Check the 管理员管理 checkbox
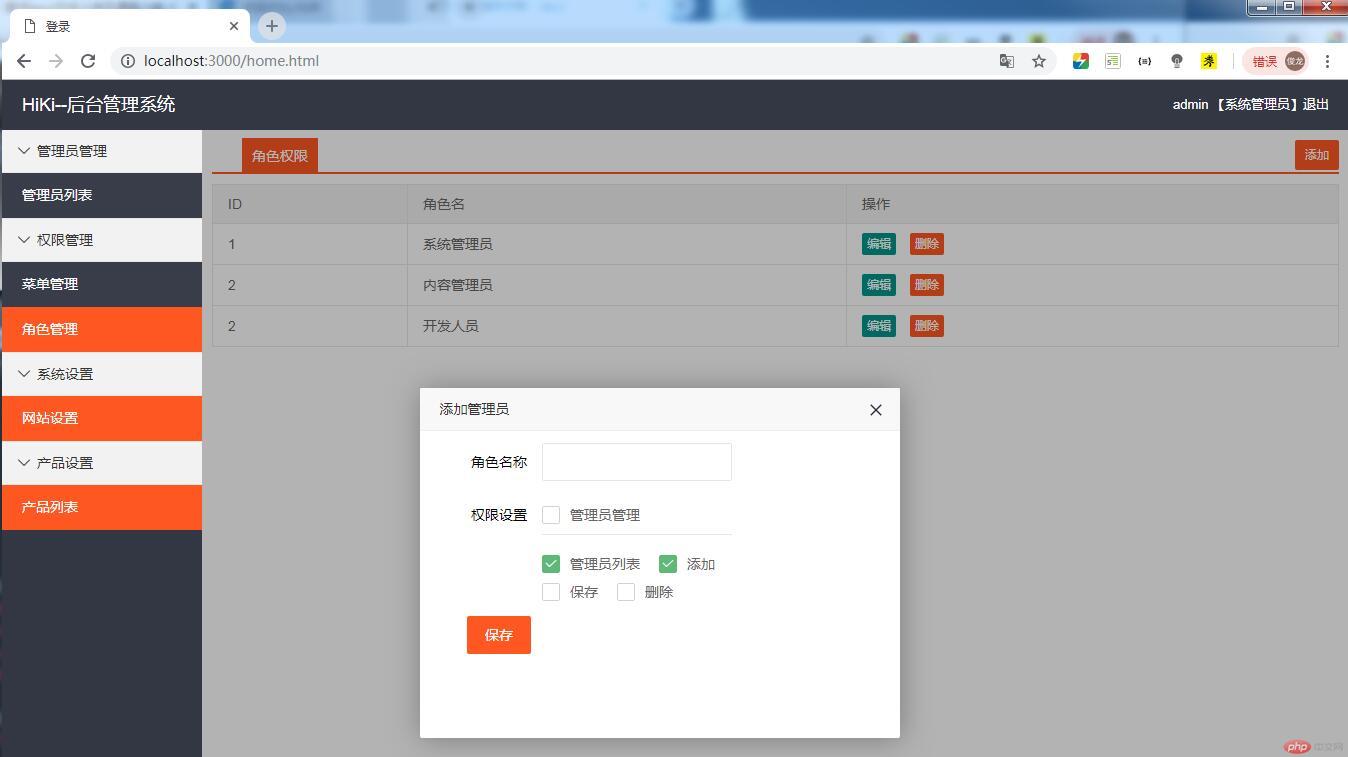 coord(551,515)
